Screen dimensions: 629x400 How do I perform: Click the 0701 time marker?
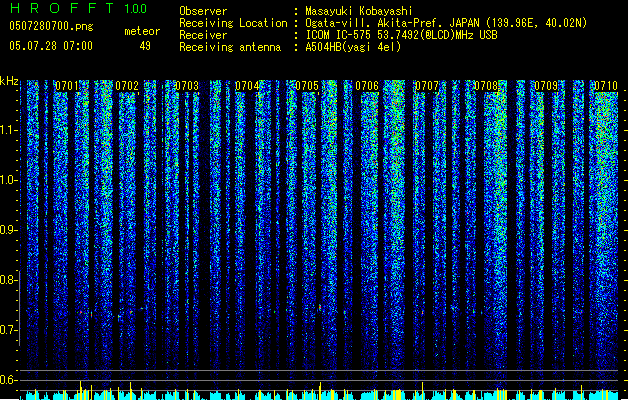click(67, 86)
